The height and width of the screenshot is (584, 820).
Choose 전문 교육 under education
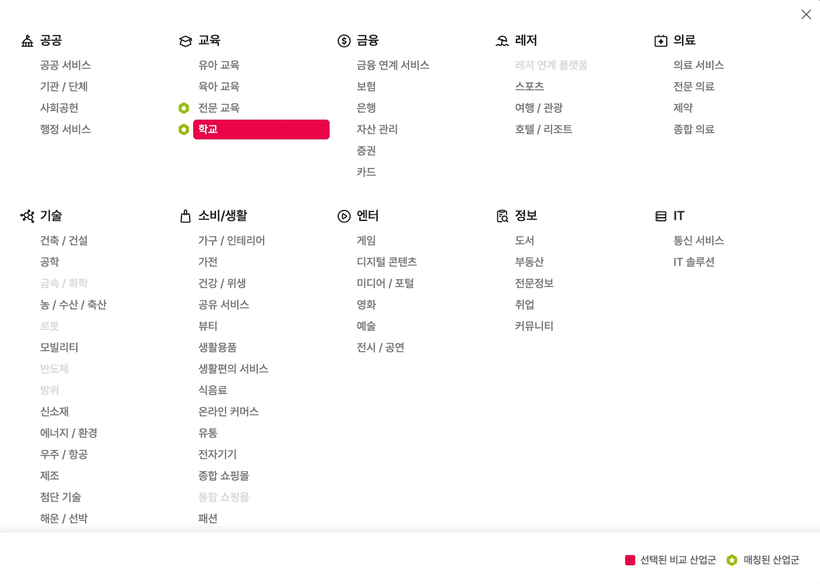pos(218,108)
